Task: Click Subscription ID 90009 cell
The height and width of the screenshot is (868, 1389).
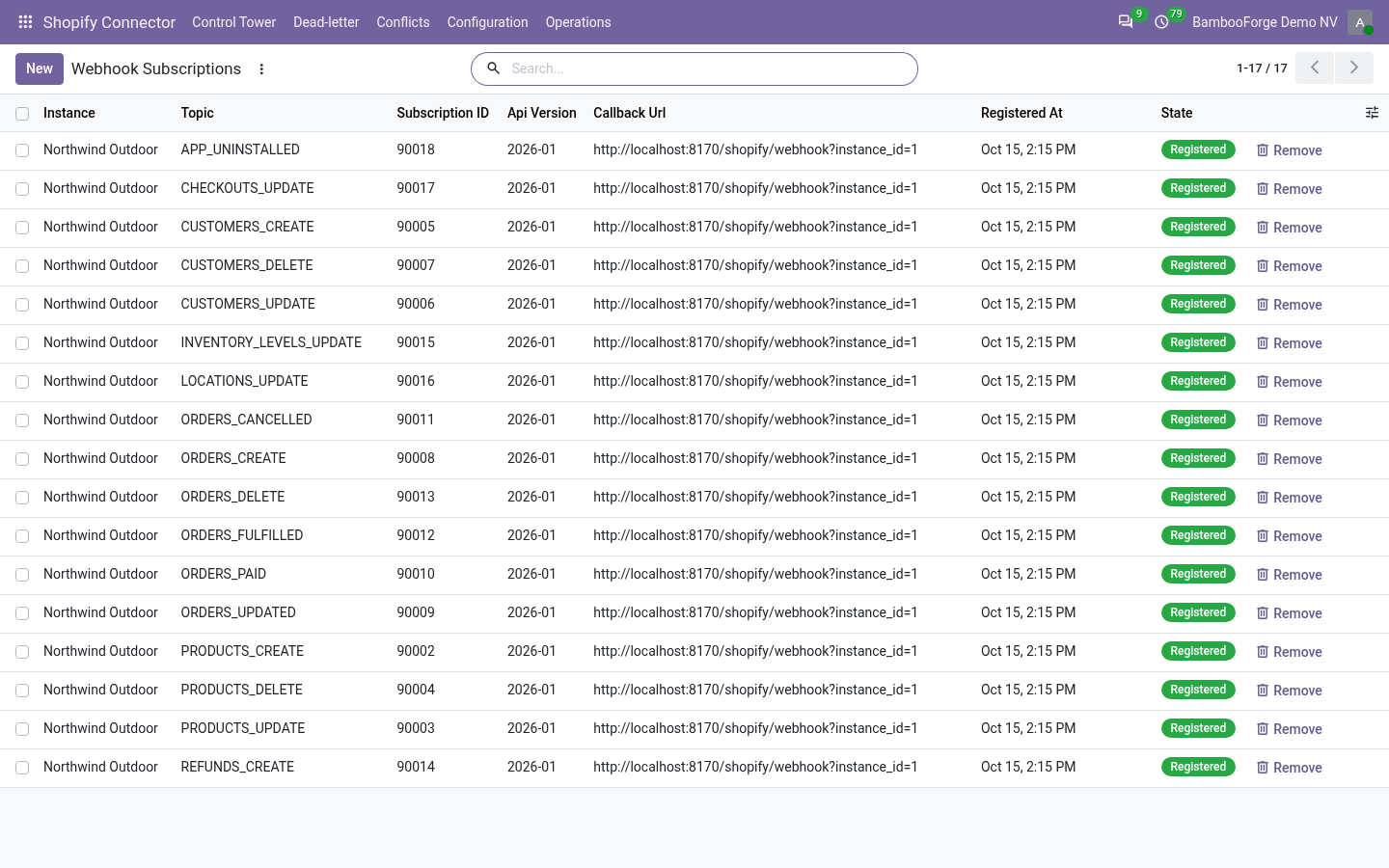Action: point(416,612)
